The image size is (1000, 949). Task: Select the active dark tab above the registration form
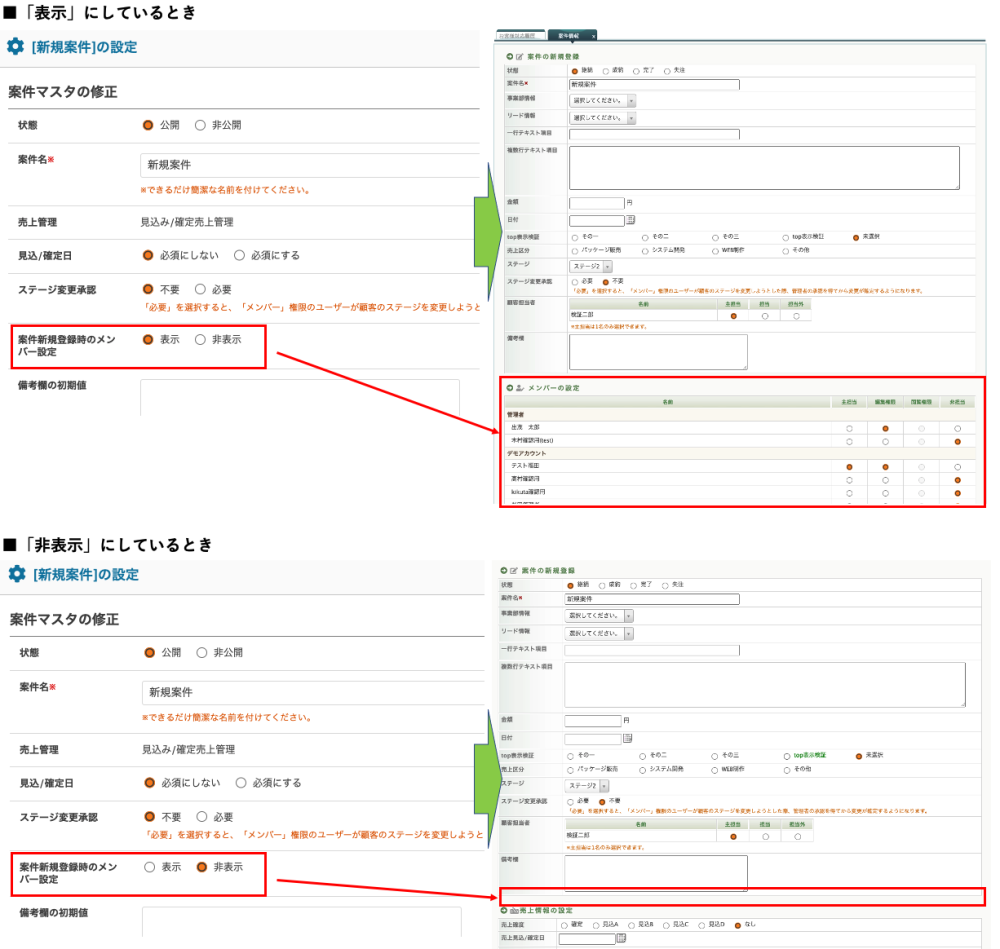(x=568, y=36)
